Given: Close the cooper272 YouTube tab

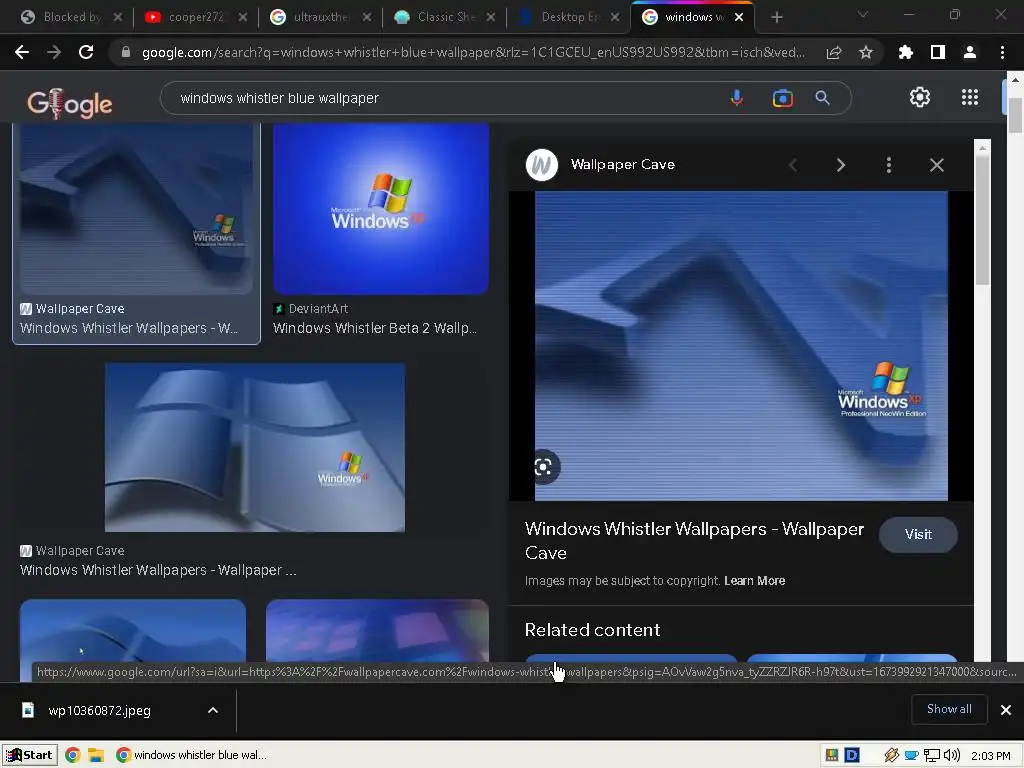Looking at the screenshot, I should click(x=242, y=18).
